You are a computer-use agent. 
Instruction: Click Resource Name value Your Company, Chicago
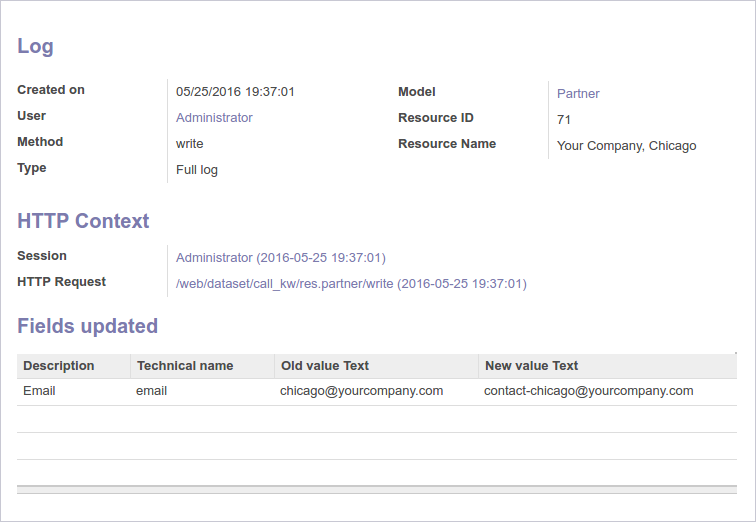pos(626,146)
